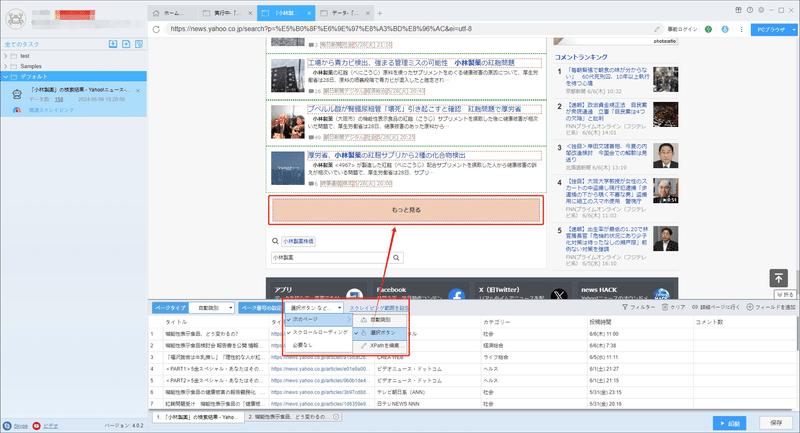This screenshot has height=433, width=800.
Task: Click the ページ番号の設定 button
Action: (261, 308)
